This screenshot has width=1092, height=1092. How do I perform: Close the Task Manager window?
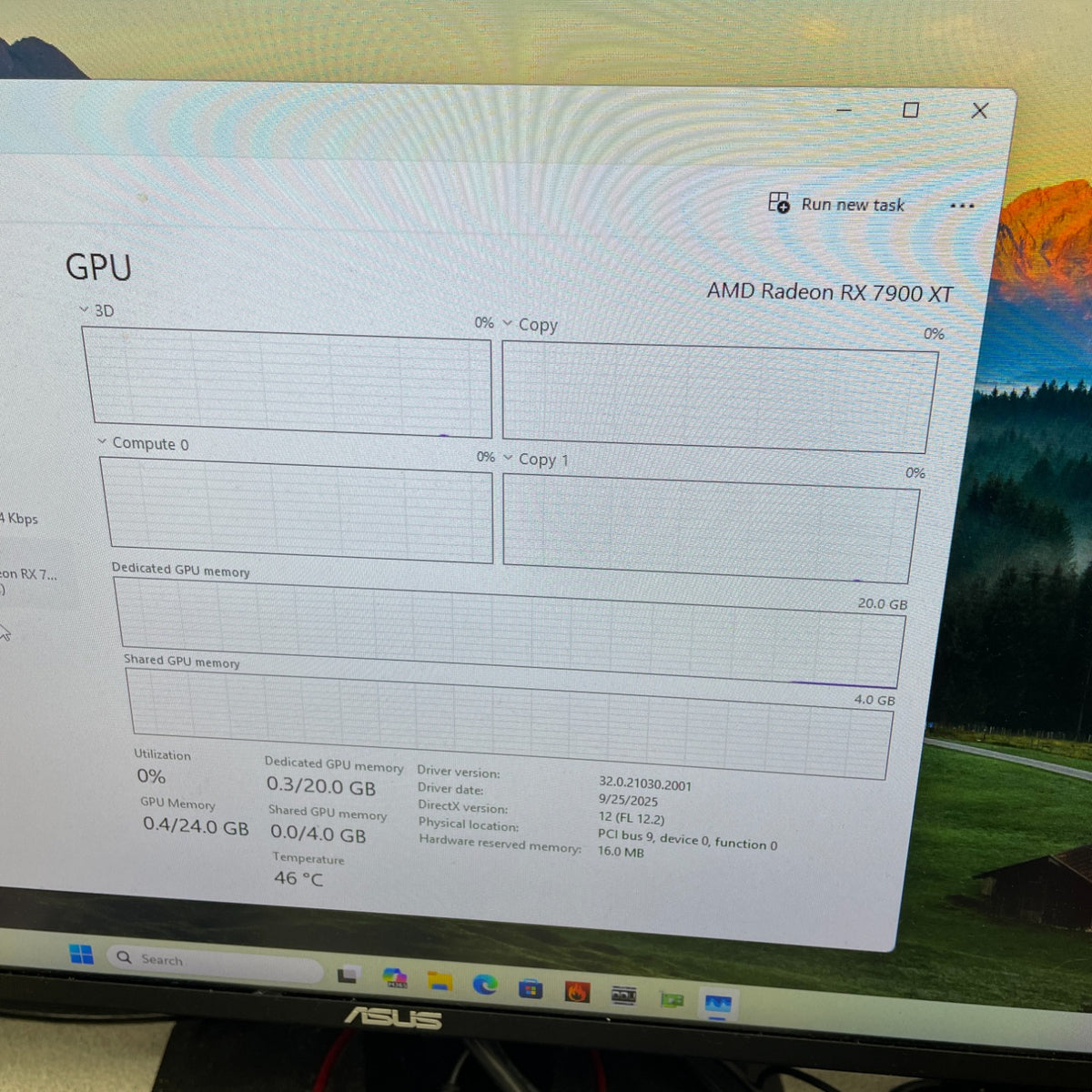point(979,110)
